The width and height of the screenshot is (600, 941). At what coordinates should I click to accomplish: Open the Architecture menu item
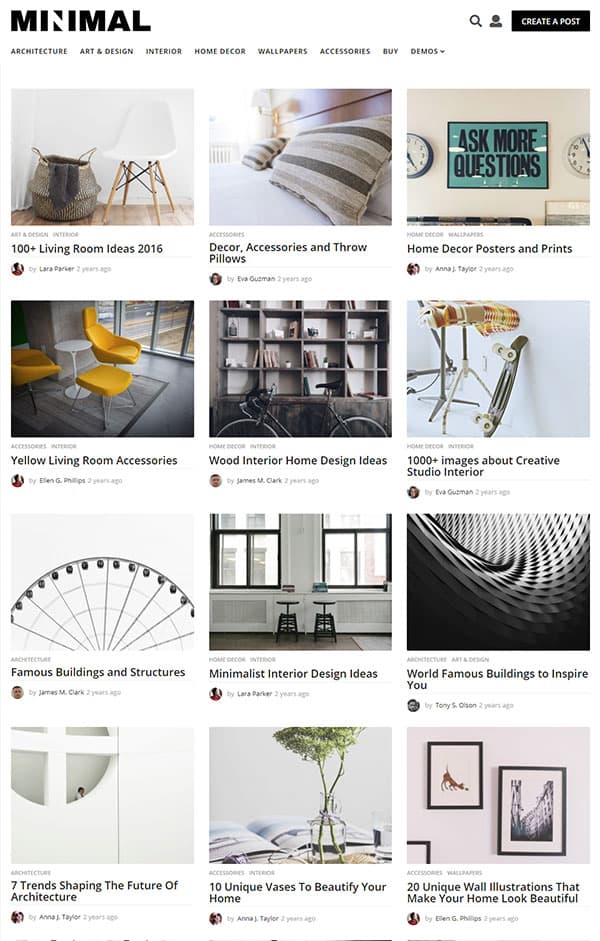(x=39, y=52)
